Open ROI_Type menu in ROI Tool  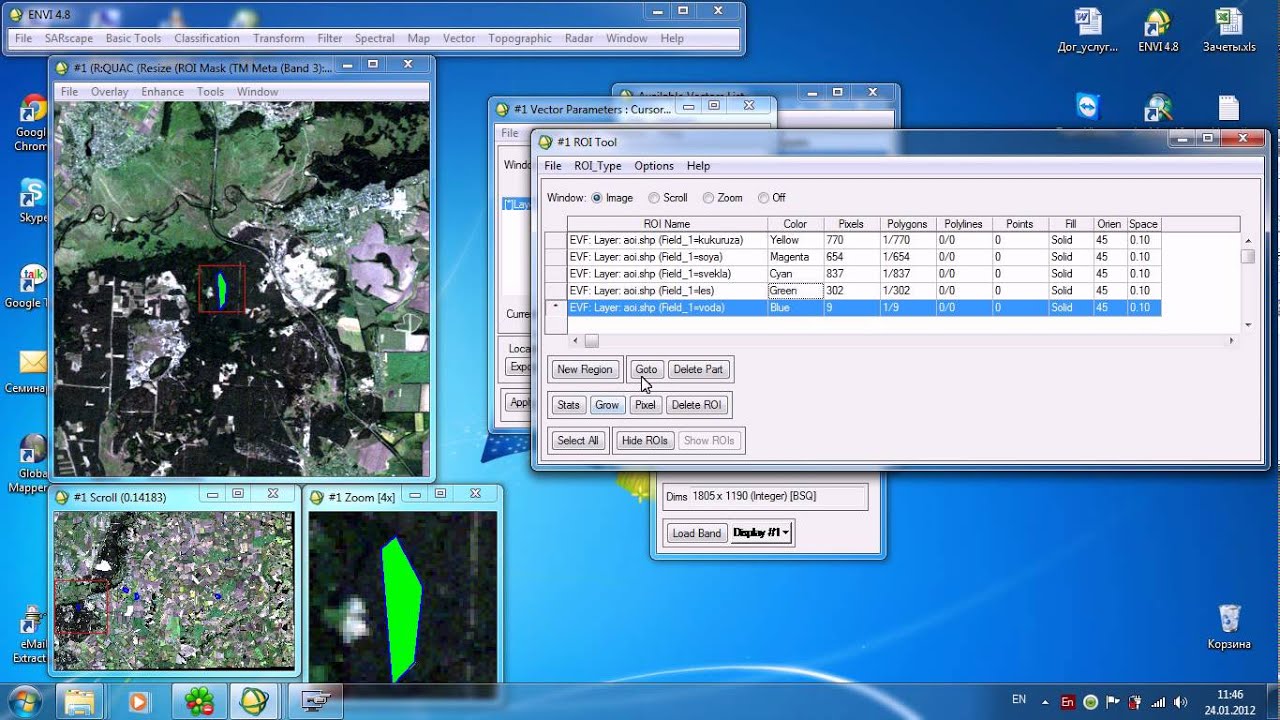[x=597, y=166]
